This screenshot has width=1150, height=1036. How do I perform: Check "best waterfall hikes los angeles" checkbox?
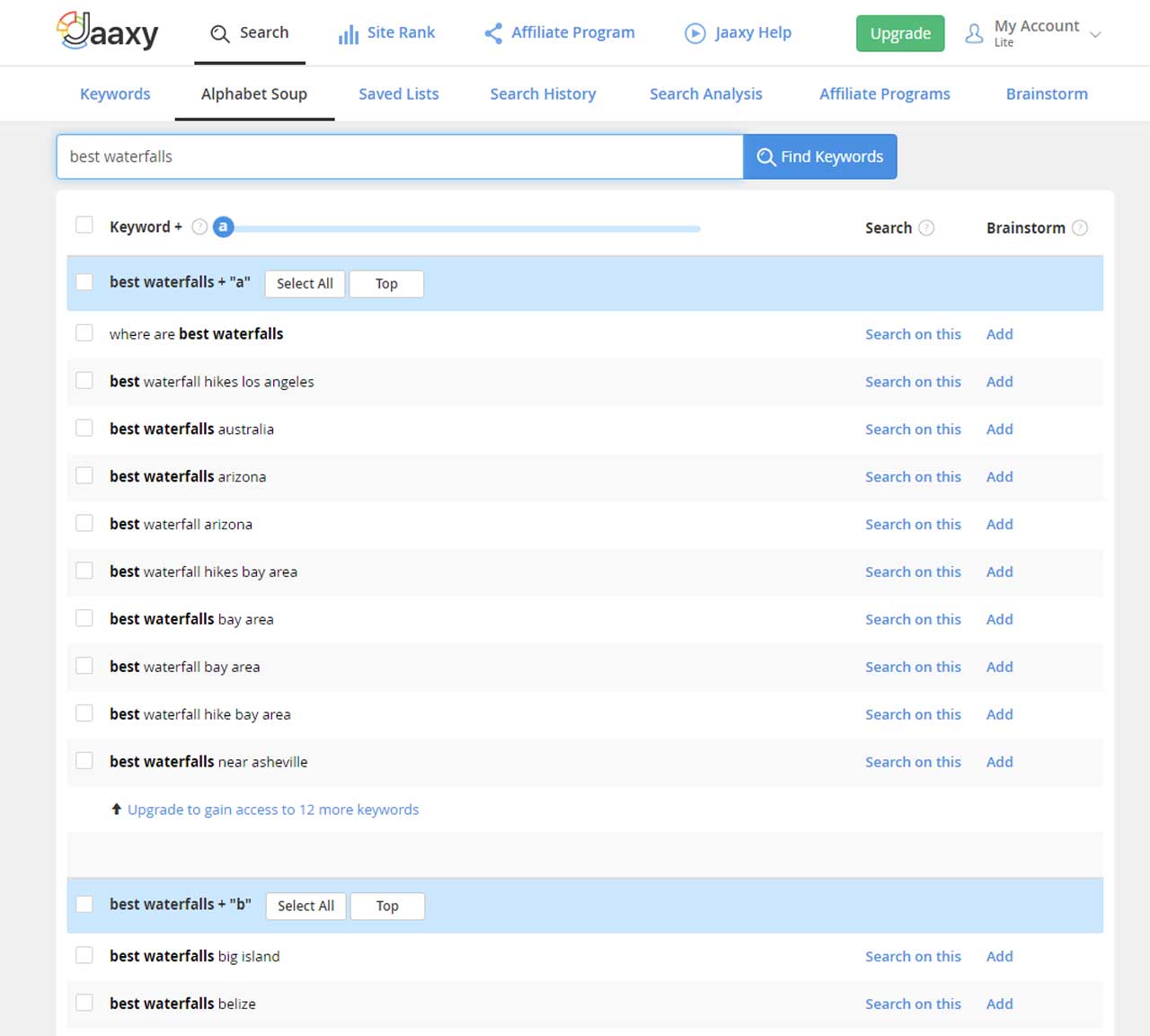84,380
